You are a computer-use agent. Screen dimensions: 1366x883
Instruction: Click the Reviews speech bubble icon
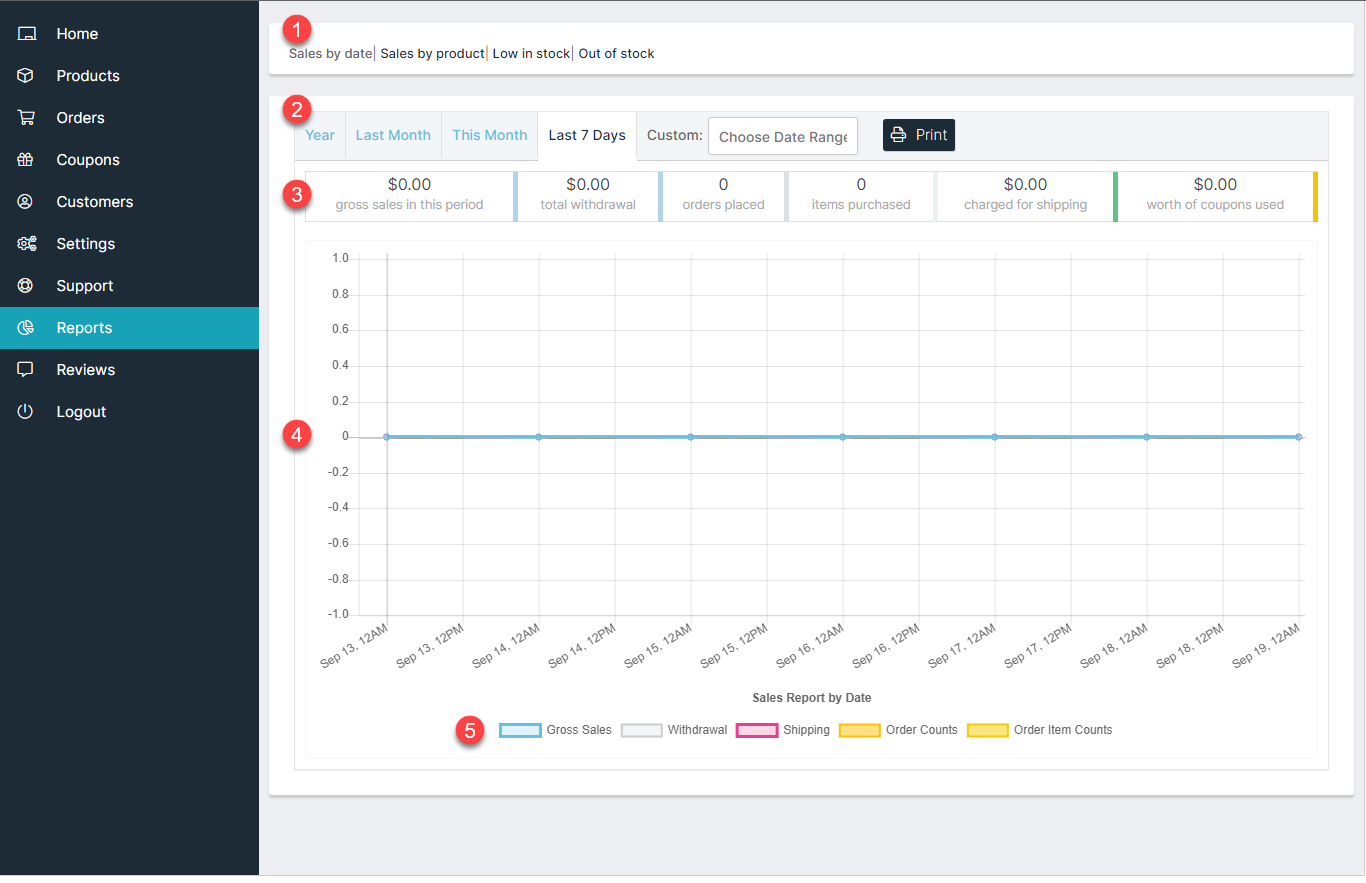[26, 370]
